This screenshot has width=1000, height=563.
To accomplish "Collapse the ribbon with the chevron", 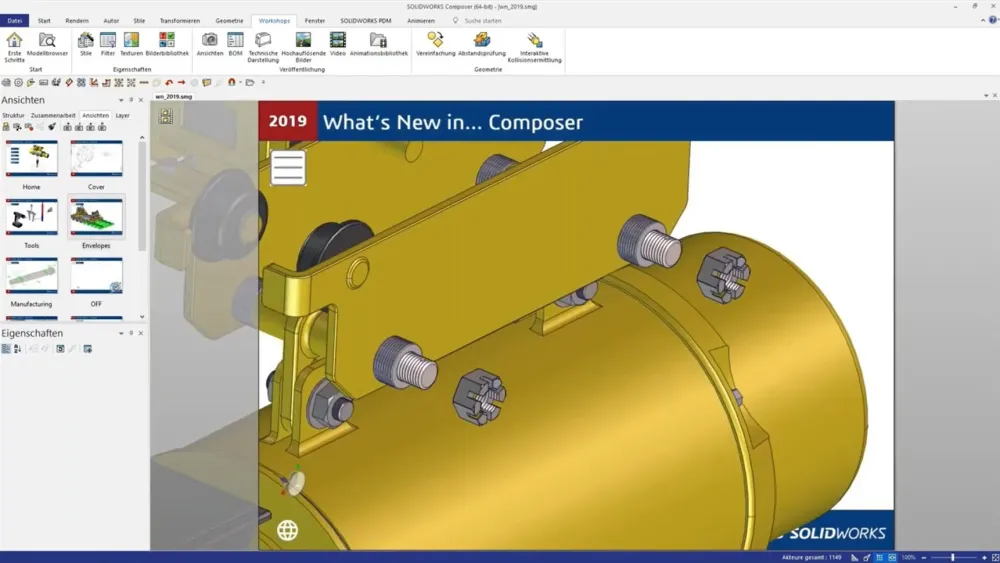I will tap(983, 20).
